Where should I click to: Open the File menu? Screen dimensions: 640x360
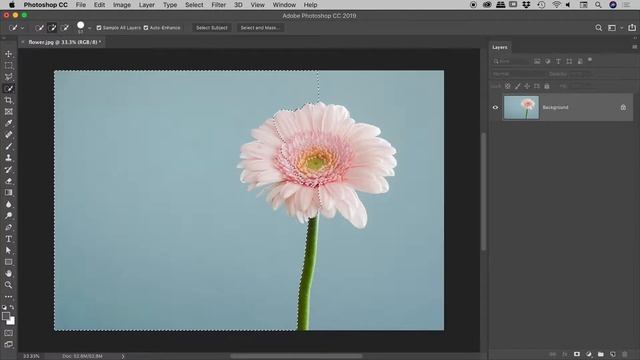tap(81, 5)
